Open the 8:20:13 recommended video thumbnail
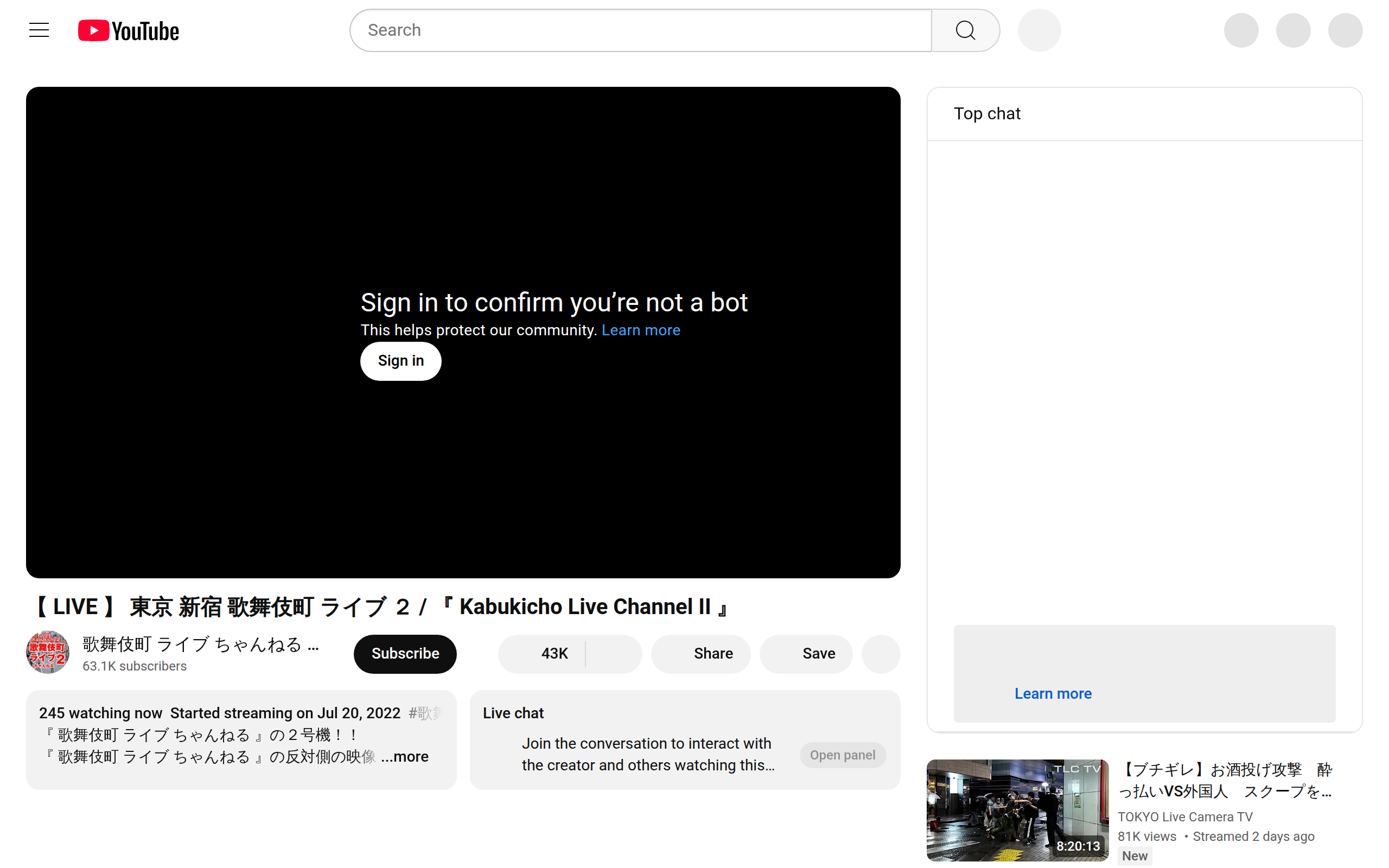1389x868 pixels. point(1017,810)
